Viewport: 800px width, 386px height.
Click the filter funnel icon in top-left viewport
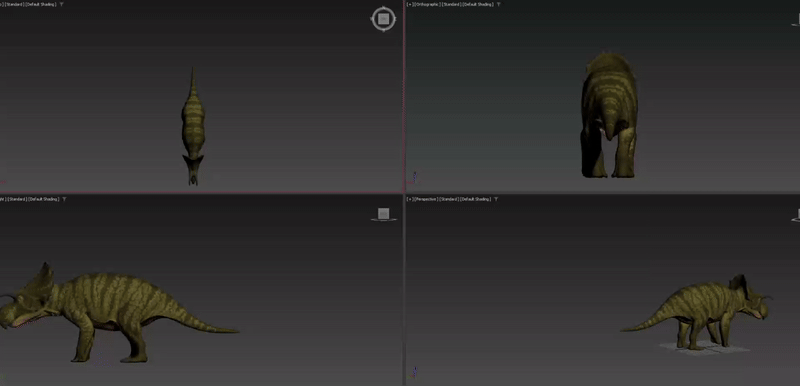tap(62, 4)
